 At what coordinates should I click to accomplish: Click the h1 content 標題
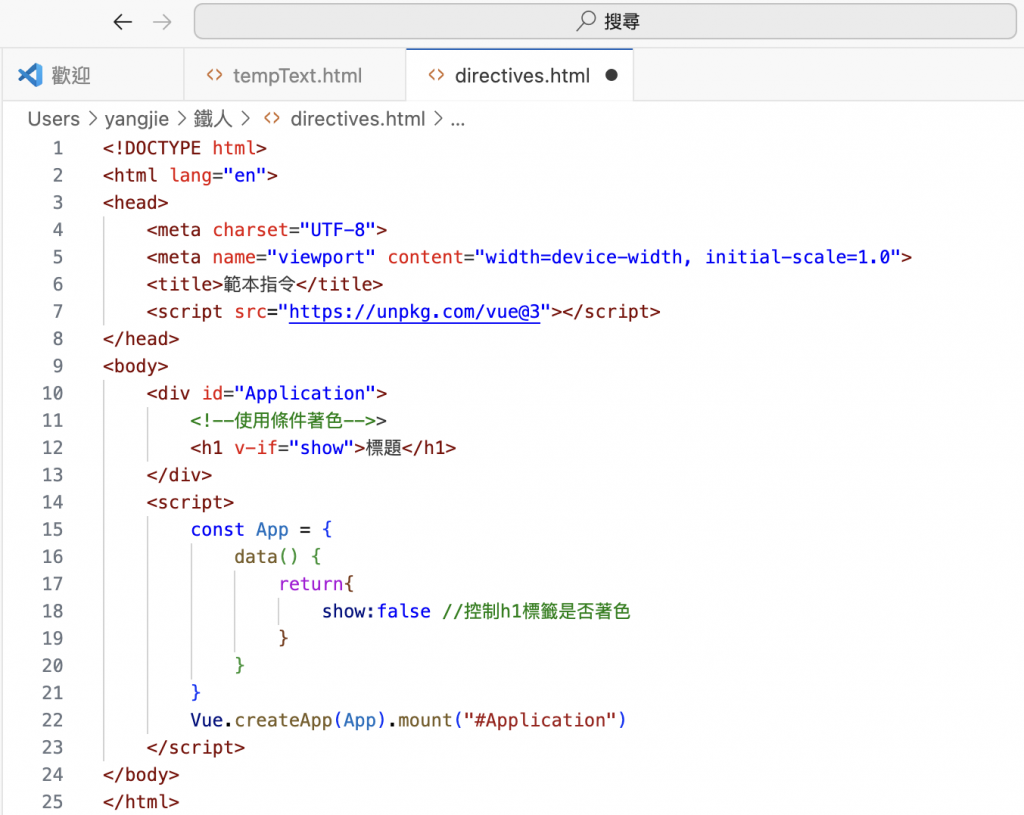coord(384,448)
